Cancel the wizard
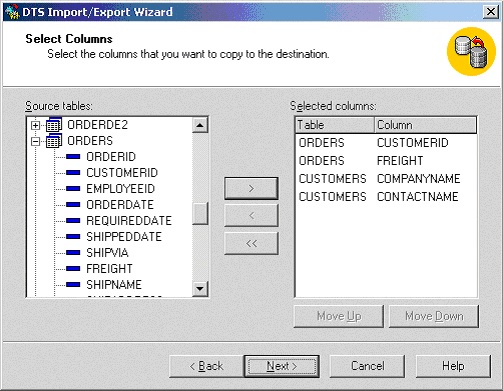Image resolution: width=503 pixels, height=391 pixels. coord(367,366)
